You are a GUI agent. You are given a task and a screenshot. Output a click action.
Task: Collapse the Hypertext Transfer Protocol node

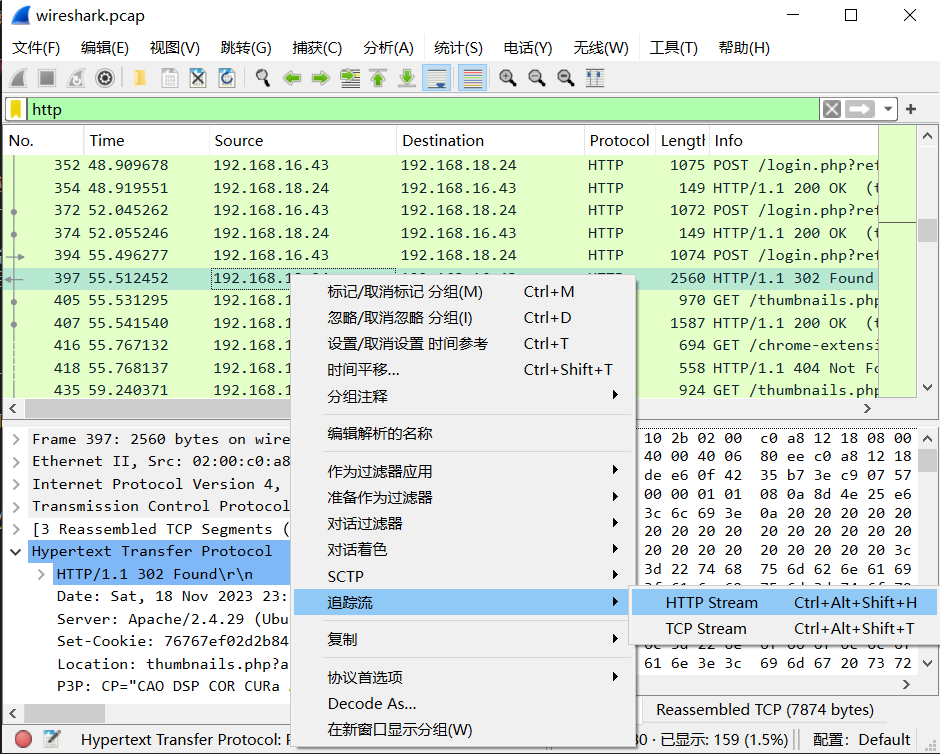pos(17,551)
